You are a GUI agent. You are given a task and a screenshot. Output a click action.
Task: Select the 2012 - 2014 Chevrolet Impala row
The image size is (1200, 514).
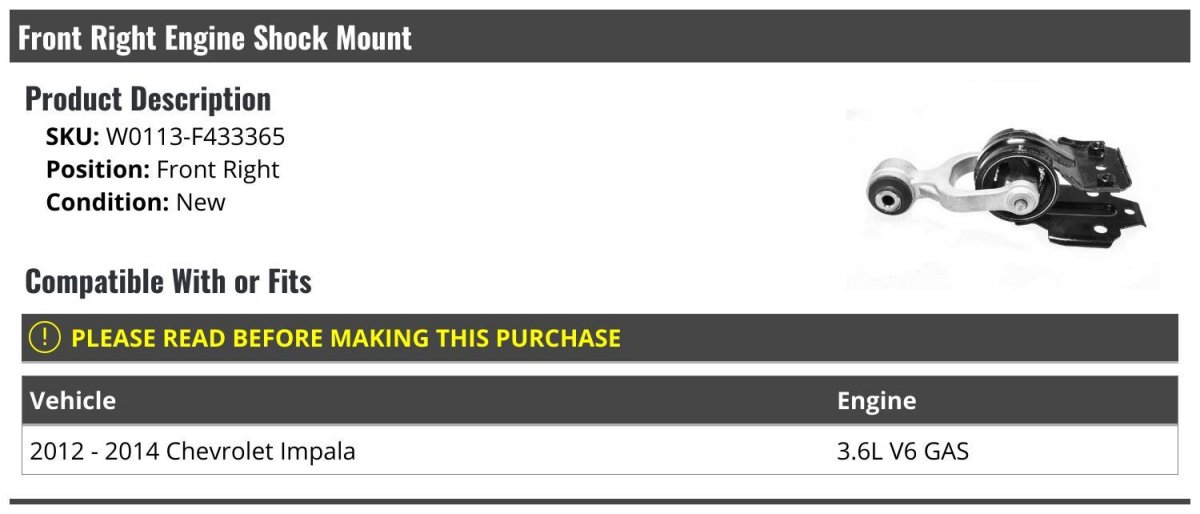(x=600, y=451)
